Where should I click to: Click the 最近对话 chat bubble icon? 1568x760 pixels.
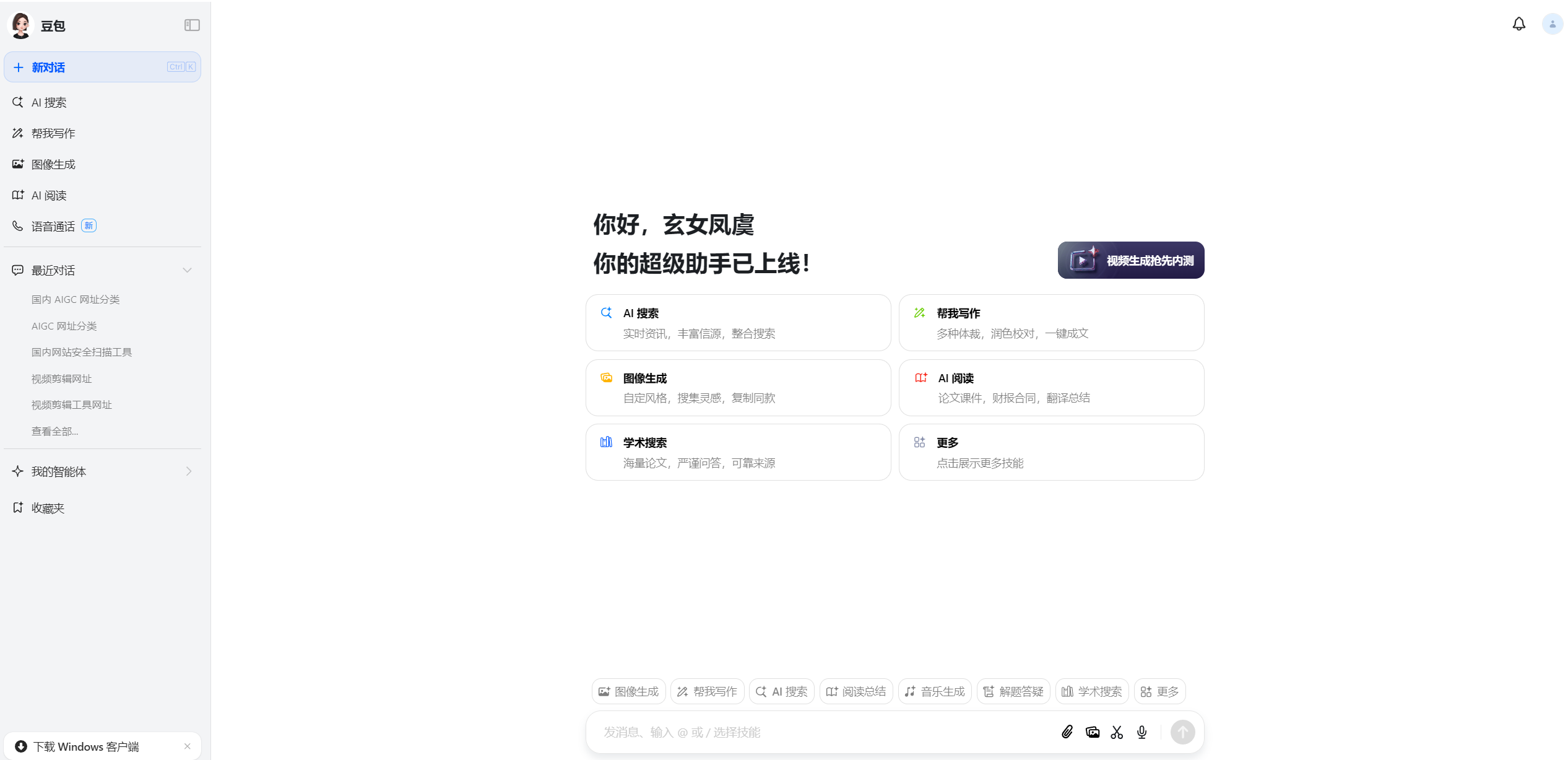(18, 270)
